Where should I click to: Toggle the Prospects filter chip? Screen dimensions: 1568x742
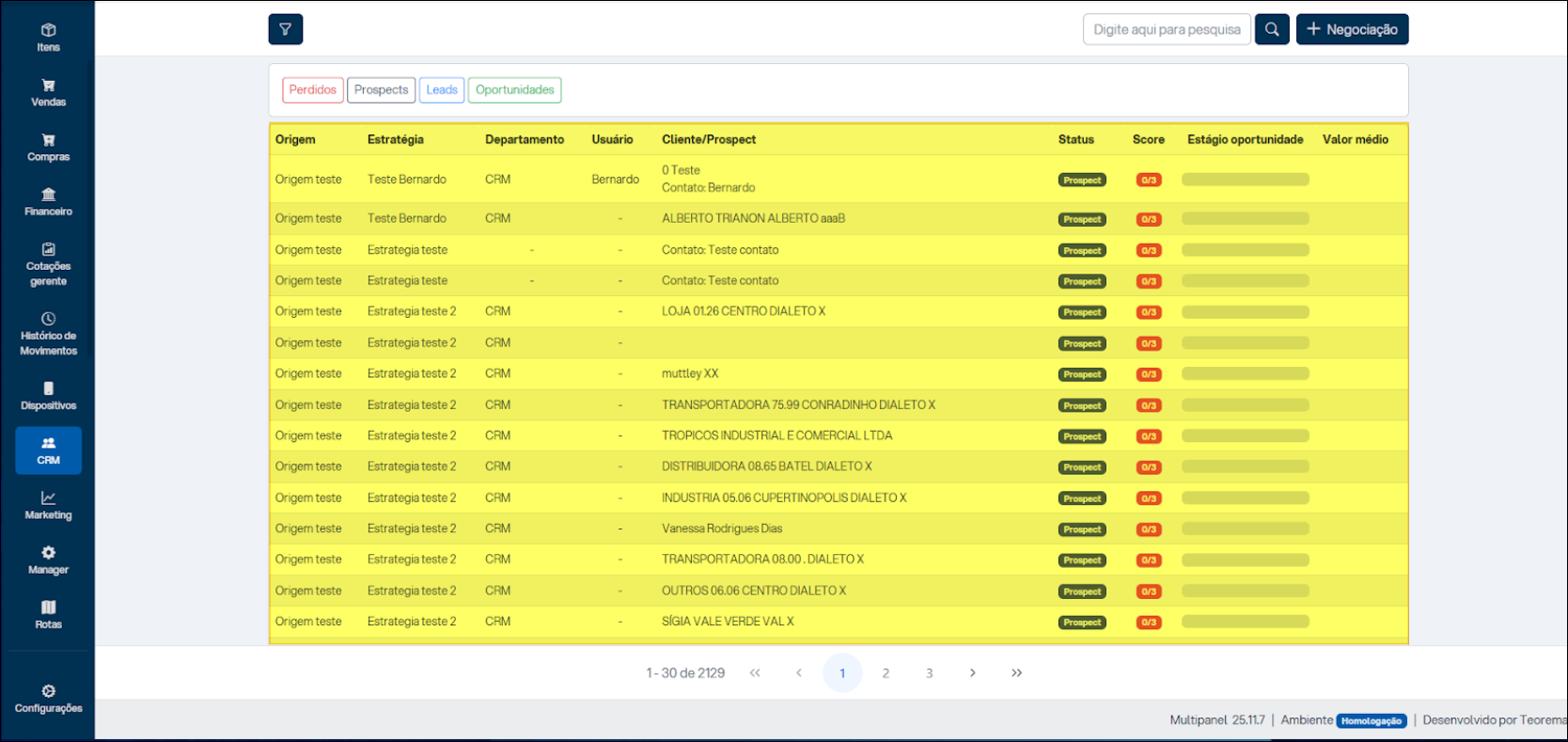point(381,90)
